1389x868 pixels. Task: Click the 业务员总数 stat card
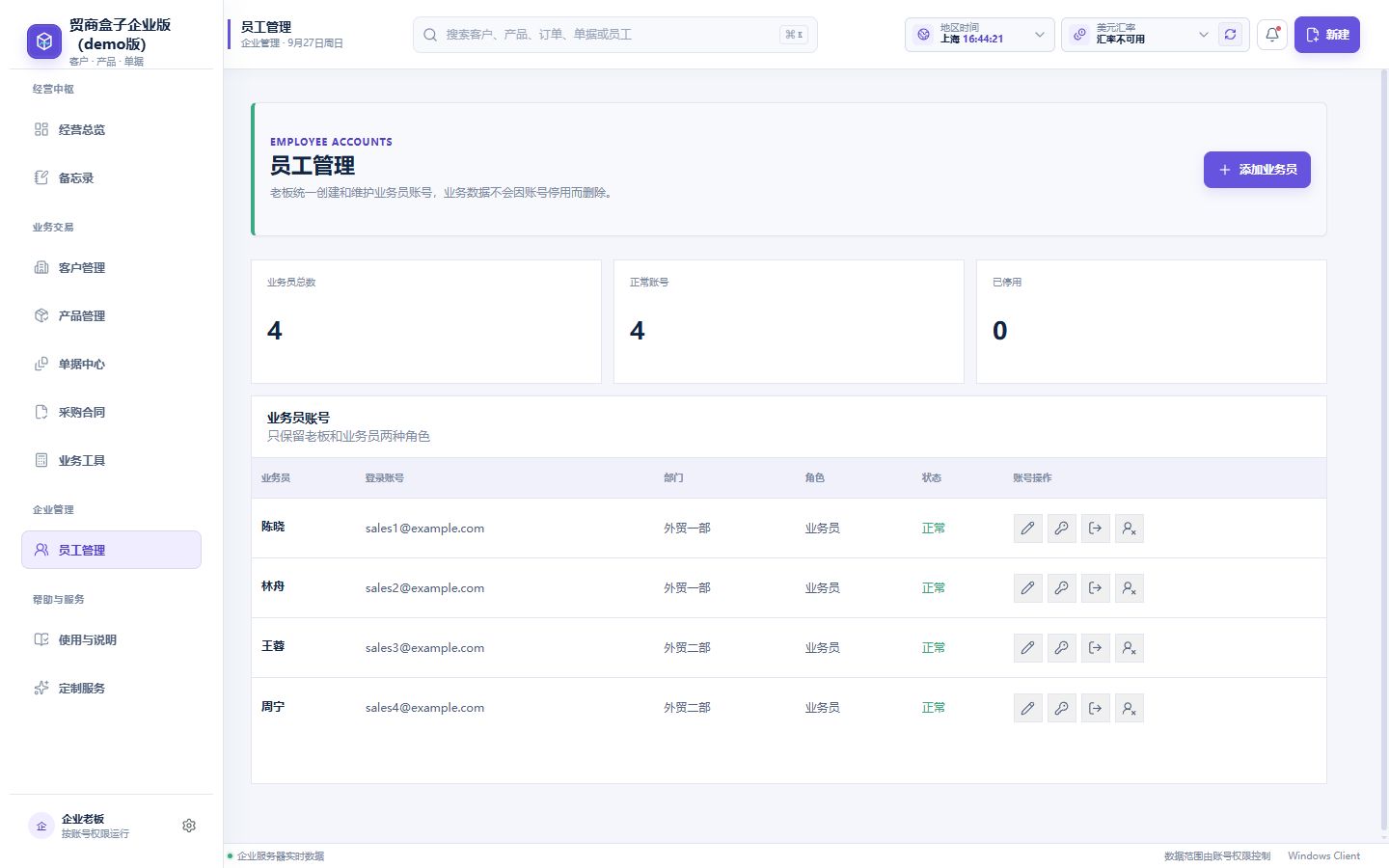(x=426, y=321)
